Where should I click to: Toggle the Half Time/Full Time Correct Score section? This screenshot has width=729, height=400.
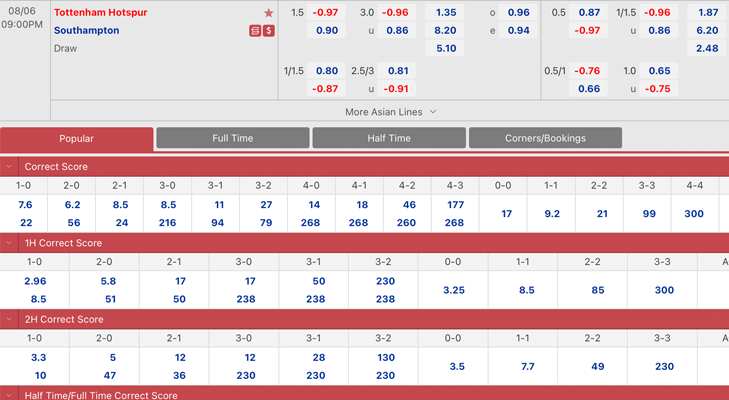(9, 395)
